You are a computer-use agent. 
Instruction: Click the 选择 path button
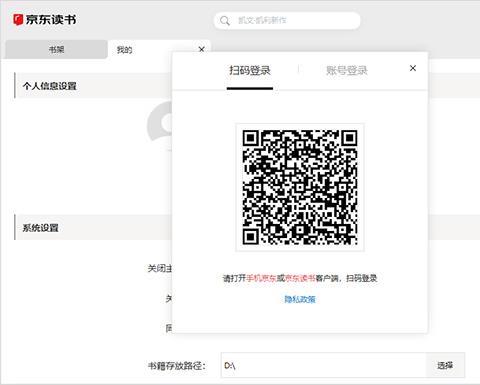[445, 365]
